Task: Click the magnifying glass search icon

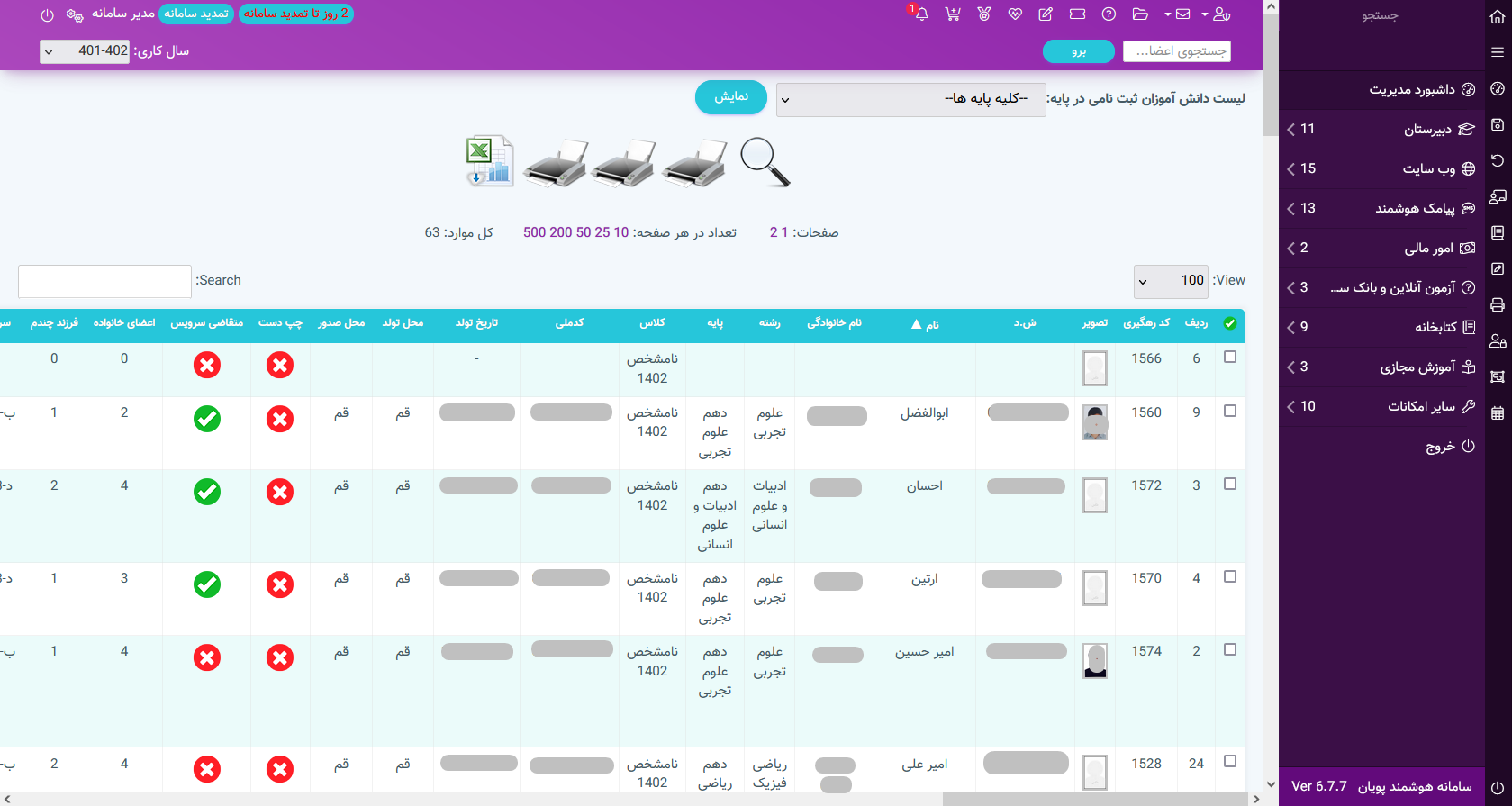Action: (765, 162)
